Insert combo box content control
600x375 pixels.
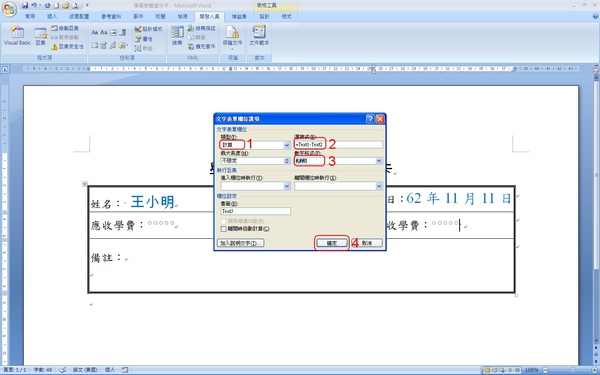(122, 33)
